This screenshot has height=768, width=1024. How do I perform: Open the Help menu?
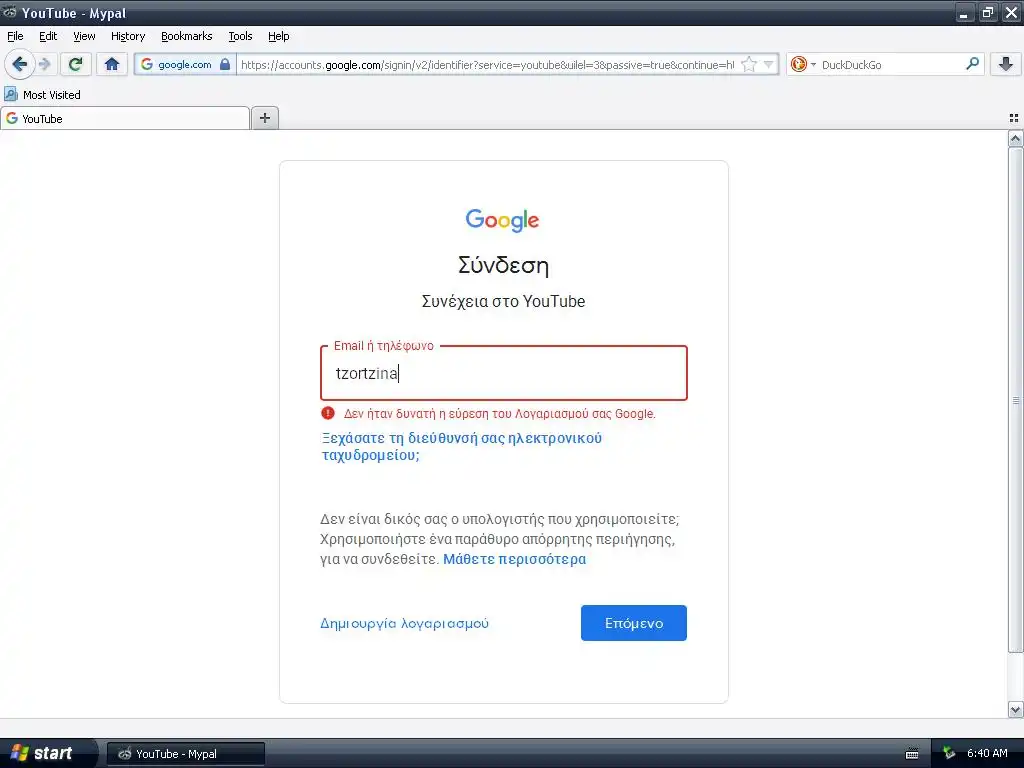pyautogui.click(x=279, y=36)
